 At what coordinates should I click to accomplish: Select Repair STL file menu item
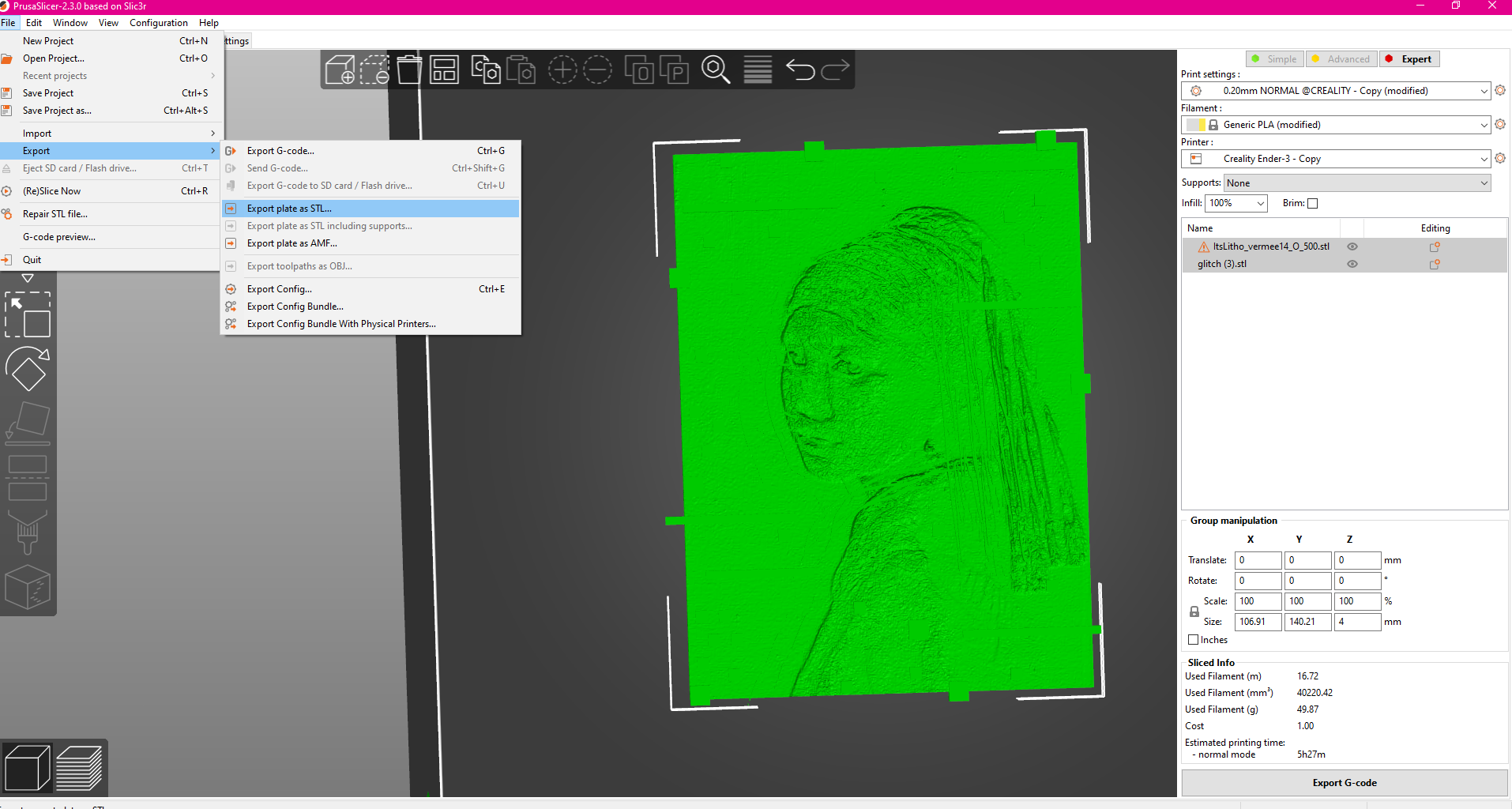click(x=111, y=214)
